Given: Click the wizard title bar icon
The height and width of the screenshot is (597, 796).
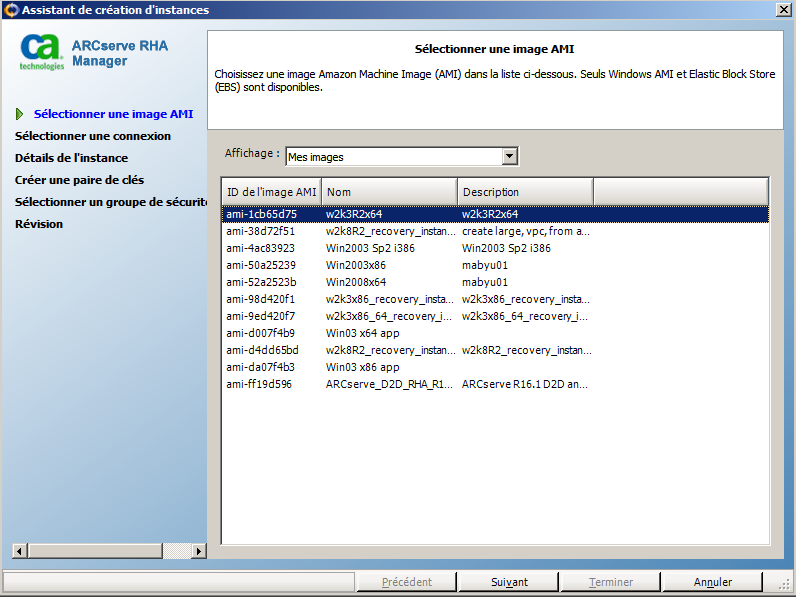Looking at the screenshot, I should point(11,10).
